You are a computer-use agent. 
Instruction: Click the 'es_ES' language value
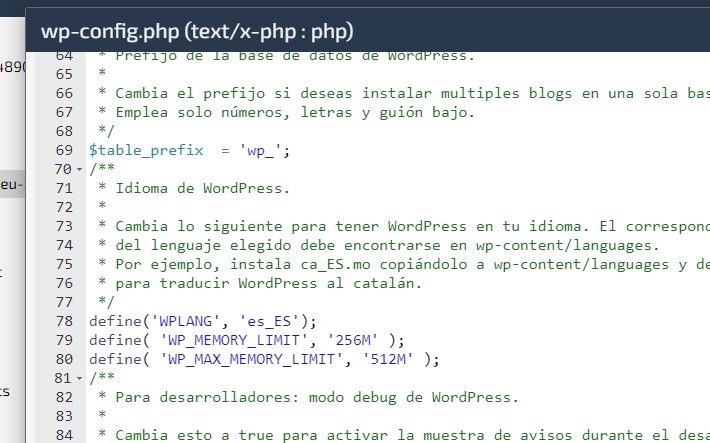(x=269, y=321)
